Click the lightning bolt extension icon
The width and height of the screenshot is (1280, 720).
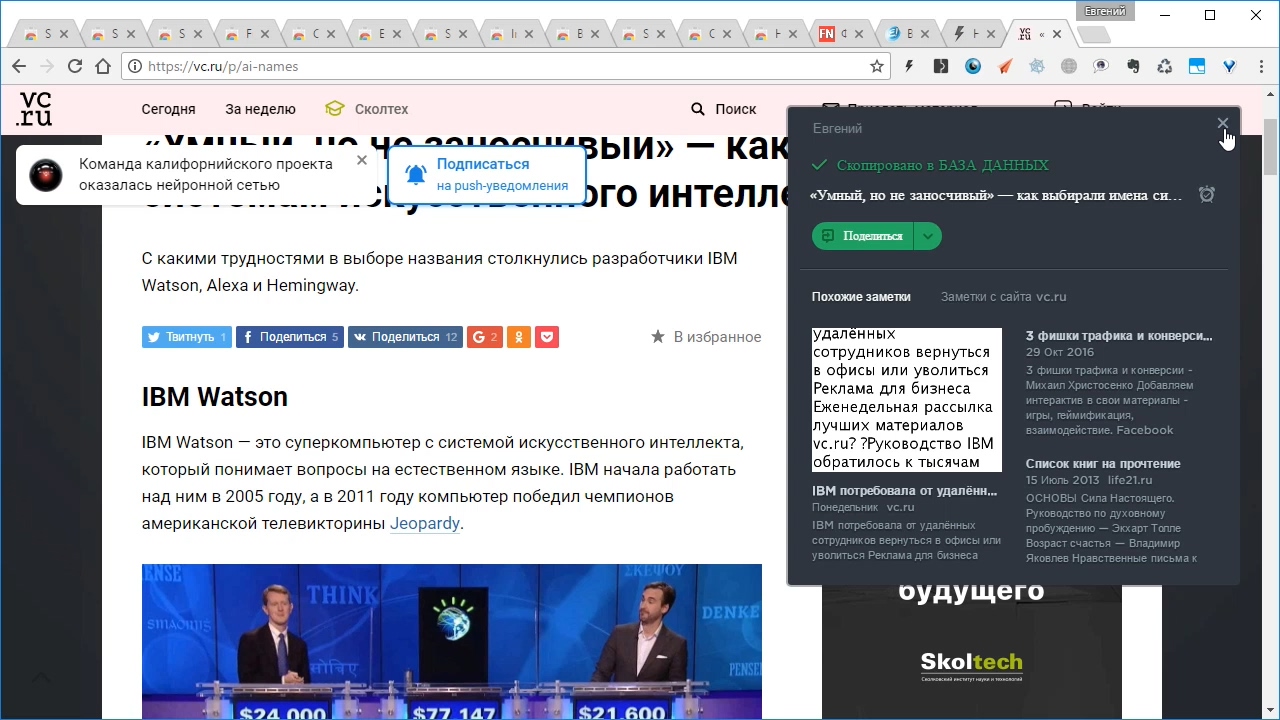point(909,66)
